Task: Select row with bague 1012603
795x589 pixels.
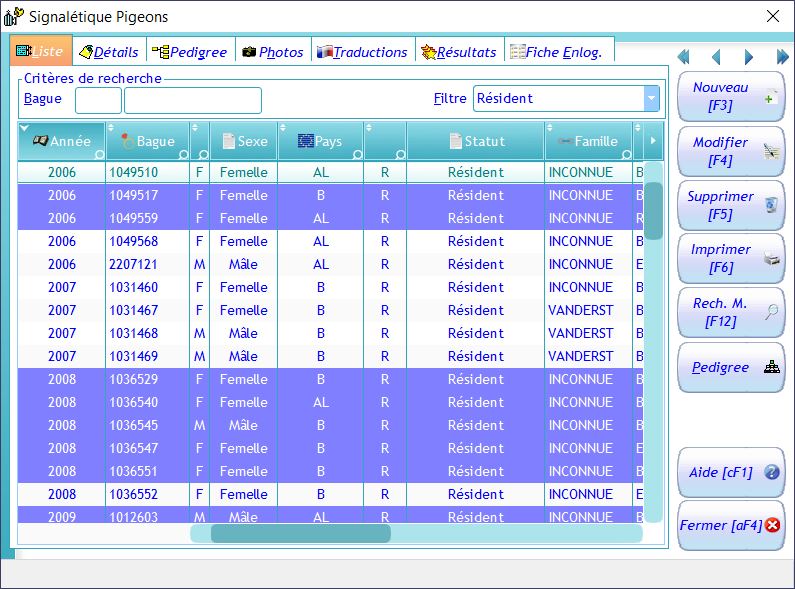Action: pos(331,515)
